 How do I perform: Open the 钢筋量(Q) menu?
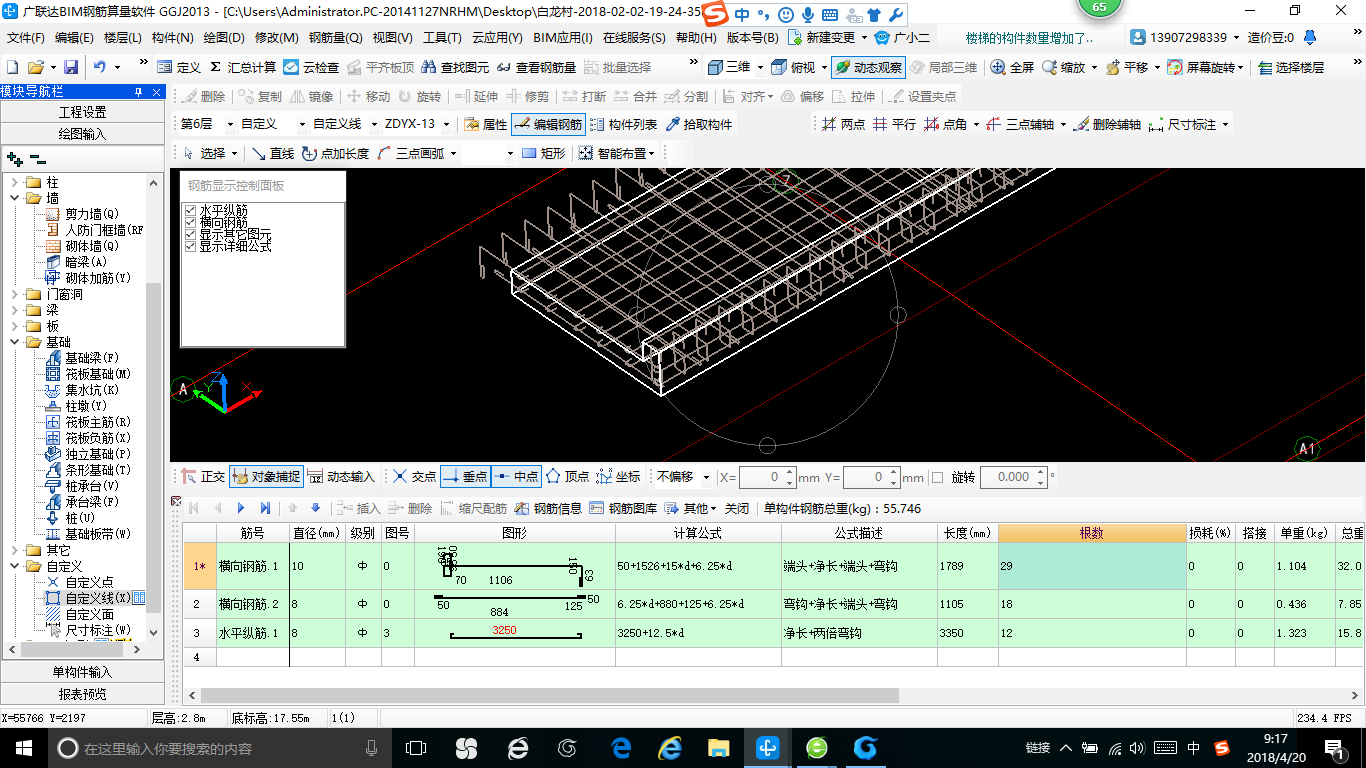(336, 38)
